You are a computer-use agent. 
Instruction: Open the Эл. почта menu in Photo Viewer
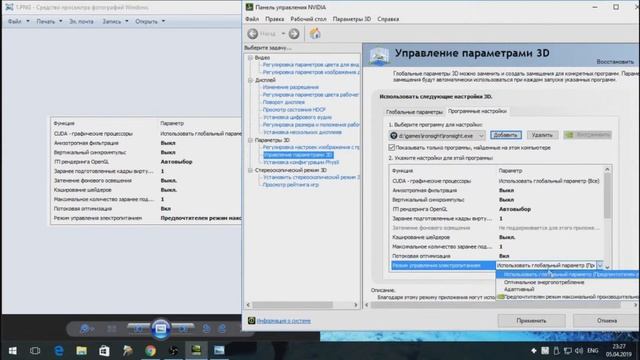point(81,21)
